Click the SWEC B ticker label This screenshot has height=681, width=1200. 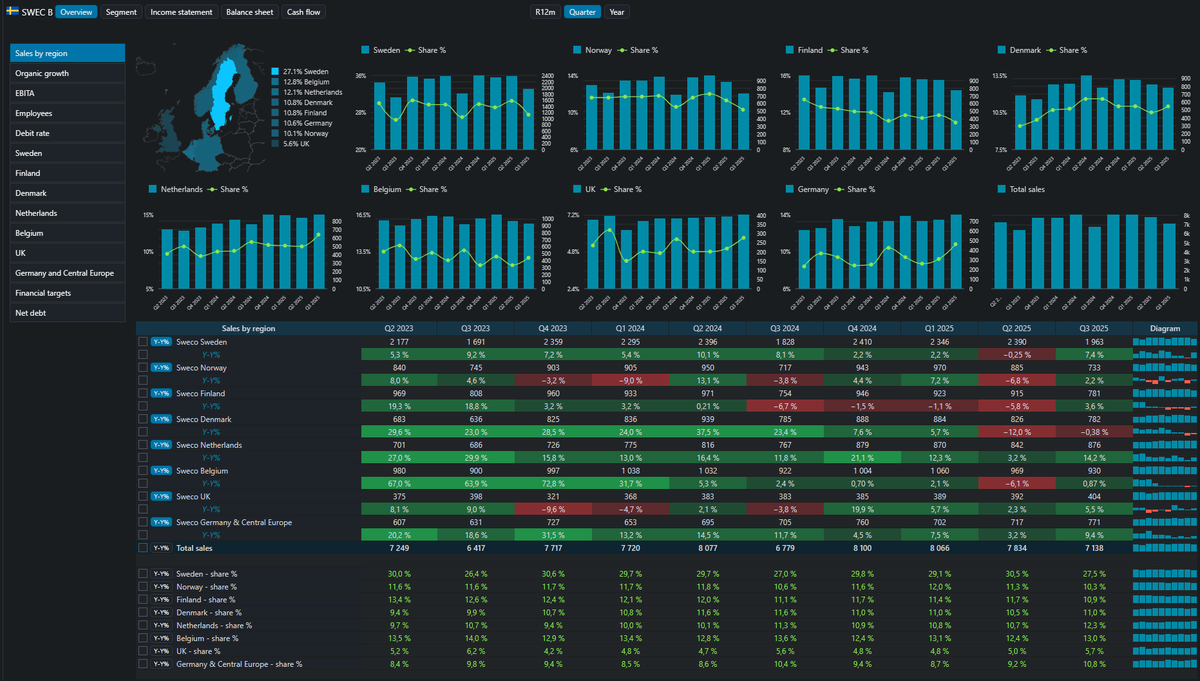[37, 12]
